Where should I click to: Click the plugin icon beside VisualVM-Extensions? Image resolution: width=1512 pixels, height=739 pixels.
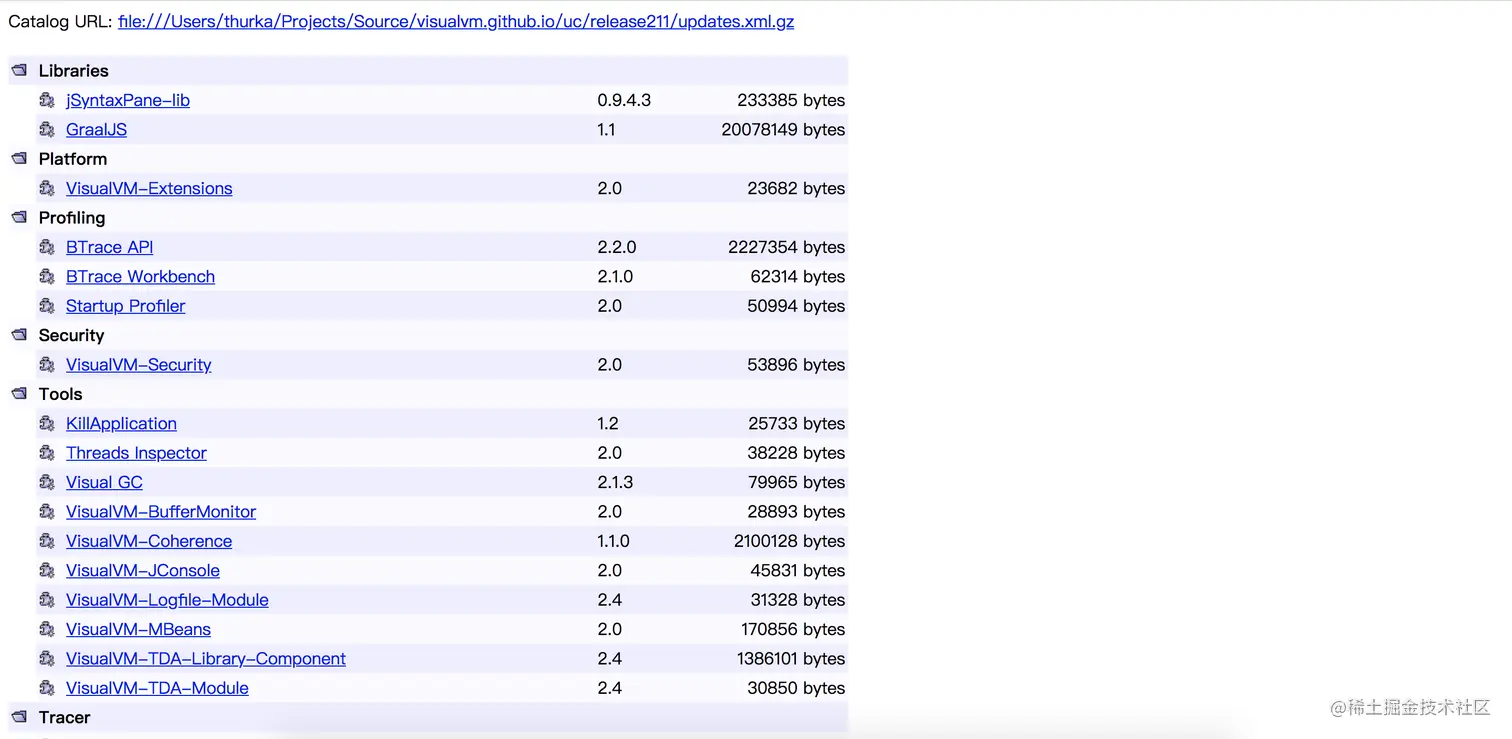47,188
